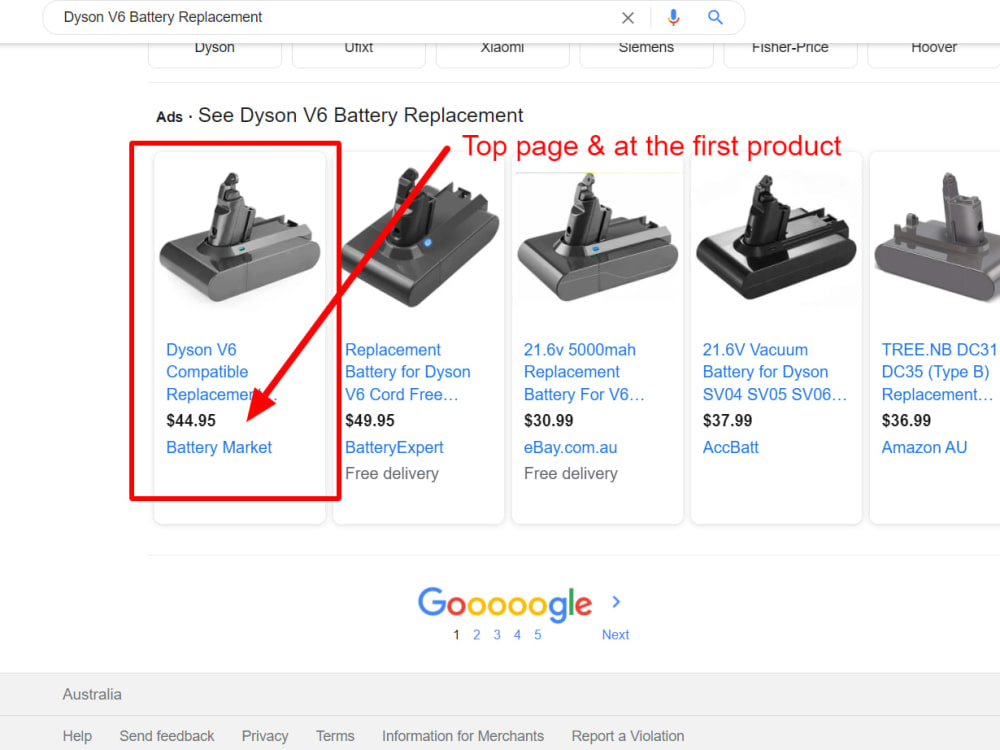This screenshot has width=1000, height=750.
Task: Visit the AccBatt seller link
Action: click(x=731, y=448)
